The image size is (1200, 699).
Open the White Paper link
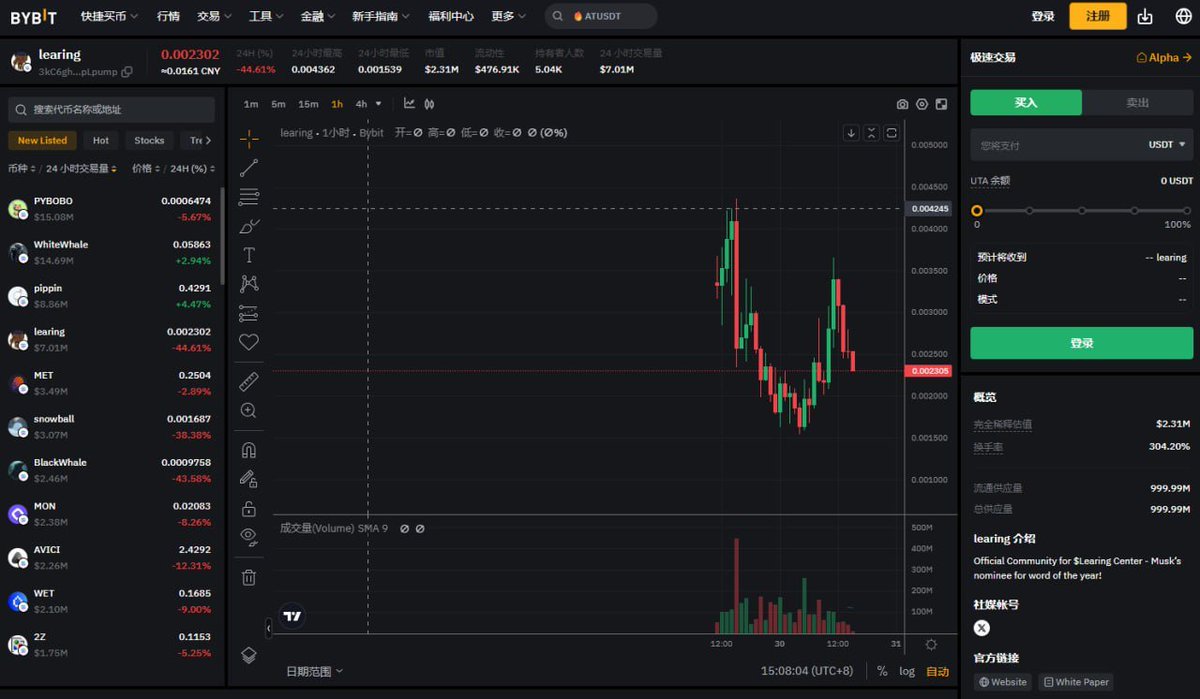pyautogui.click(x=1075, y=682)
